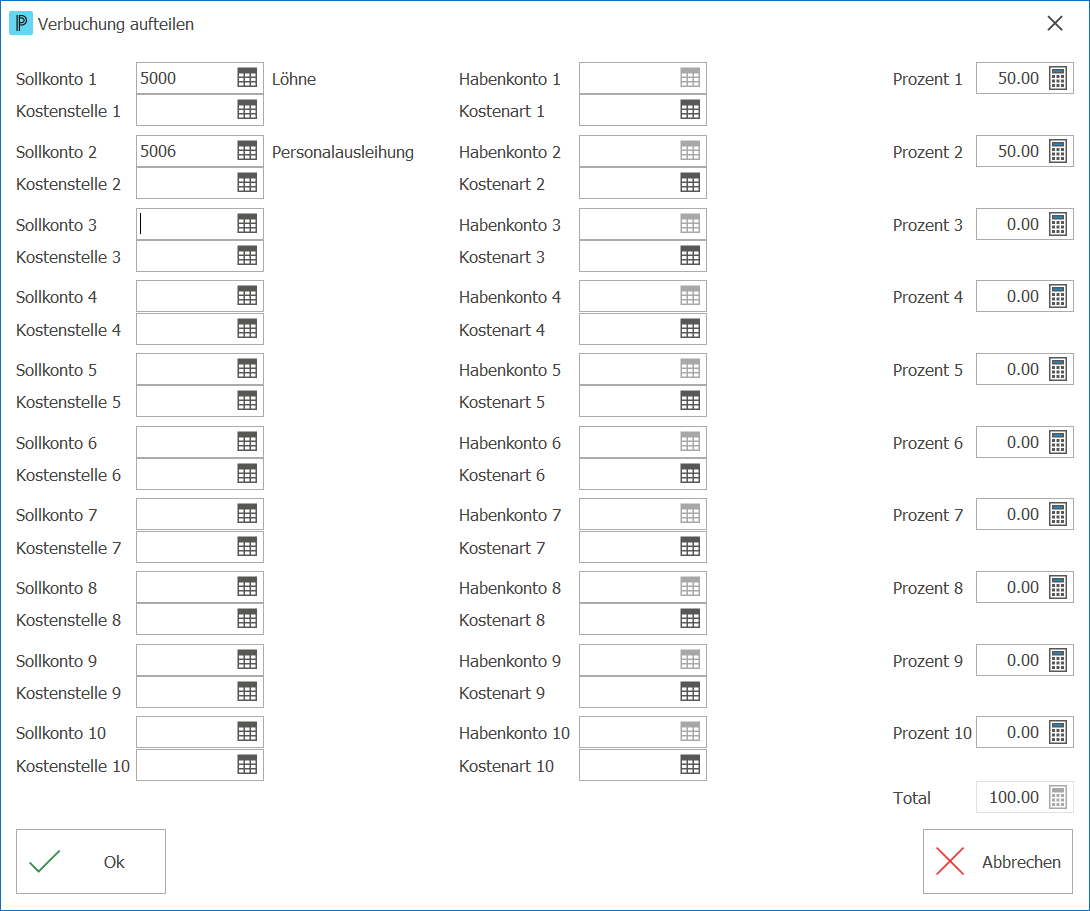Click the Personalausleihung account description
The height and width of the screenshot is (911, 1090).
[x=343, y=152]
